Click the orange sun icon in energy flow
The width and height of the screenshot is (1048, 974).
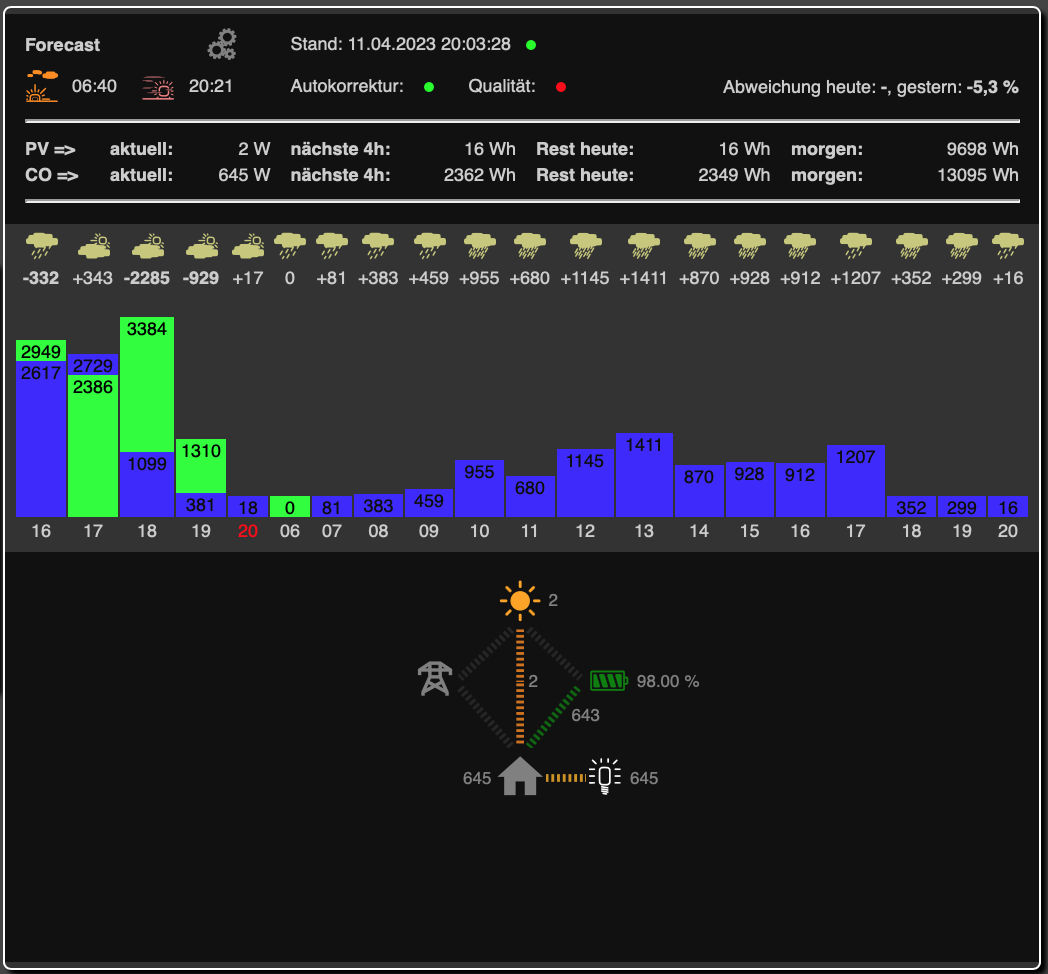pos(520,601)
